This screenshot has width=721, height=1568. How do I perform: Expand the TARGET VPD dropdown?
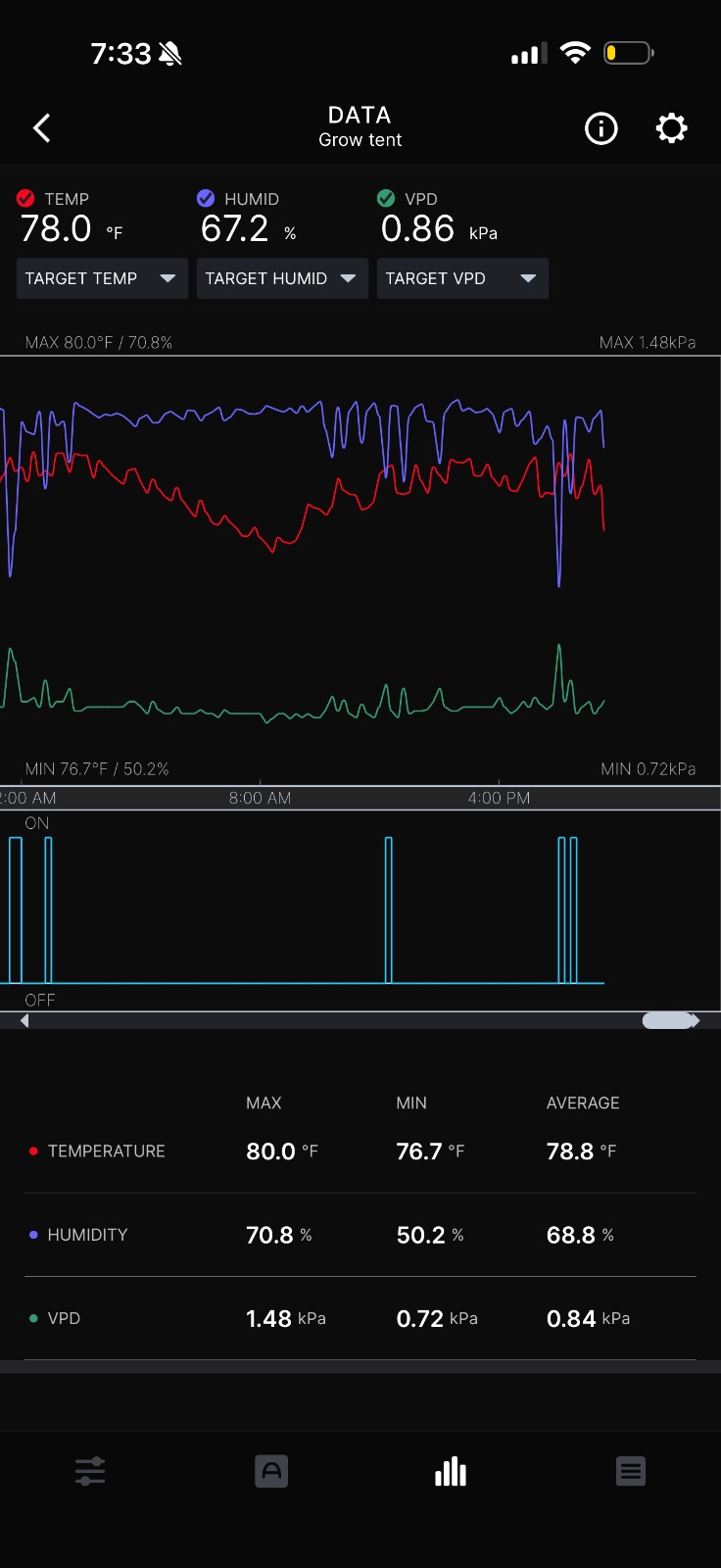[x=462, y=278]
